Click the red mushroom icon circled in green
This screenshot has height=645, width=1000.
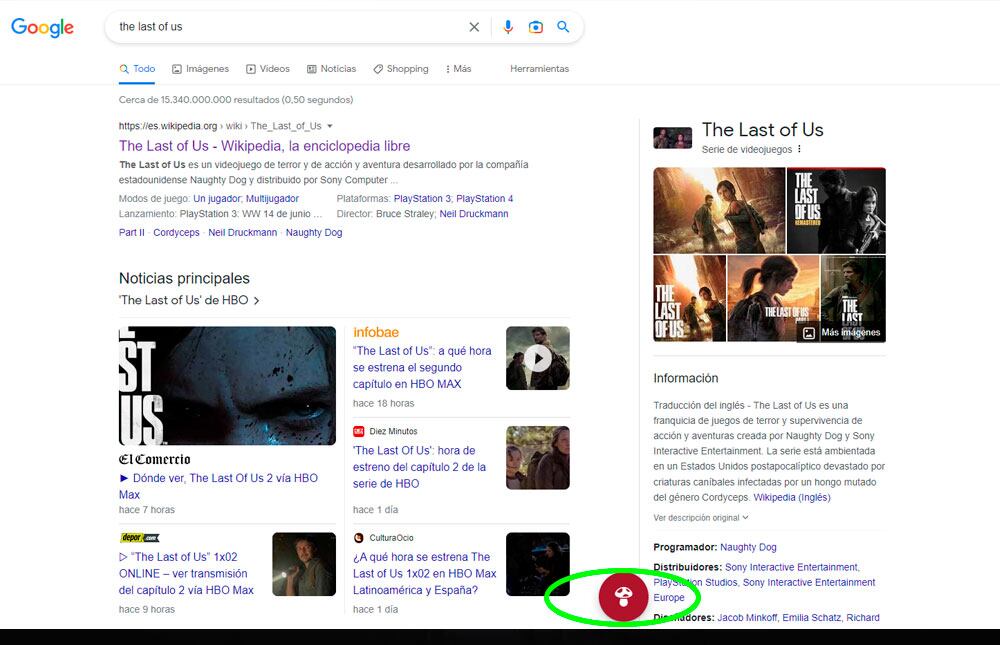[x=622, y=597]
